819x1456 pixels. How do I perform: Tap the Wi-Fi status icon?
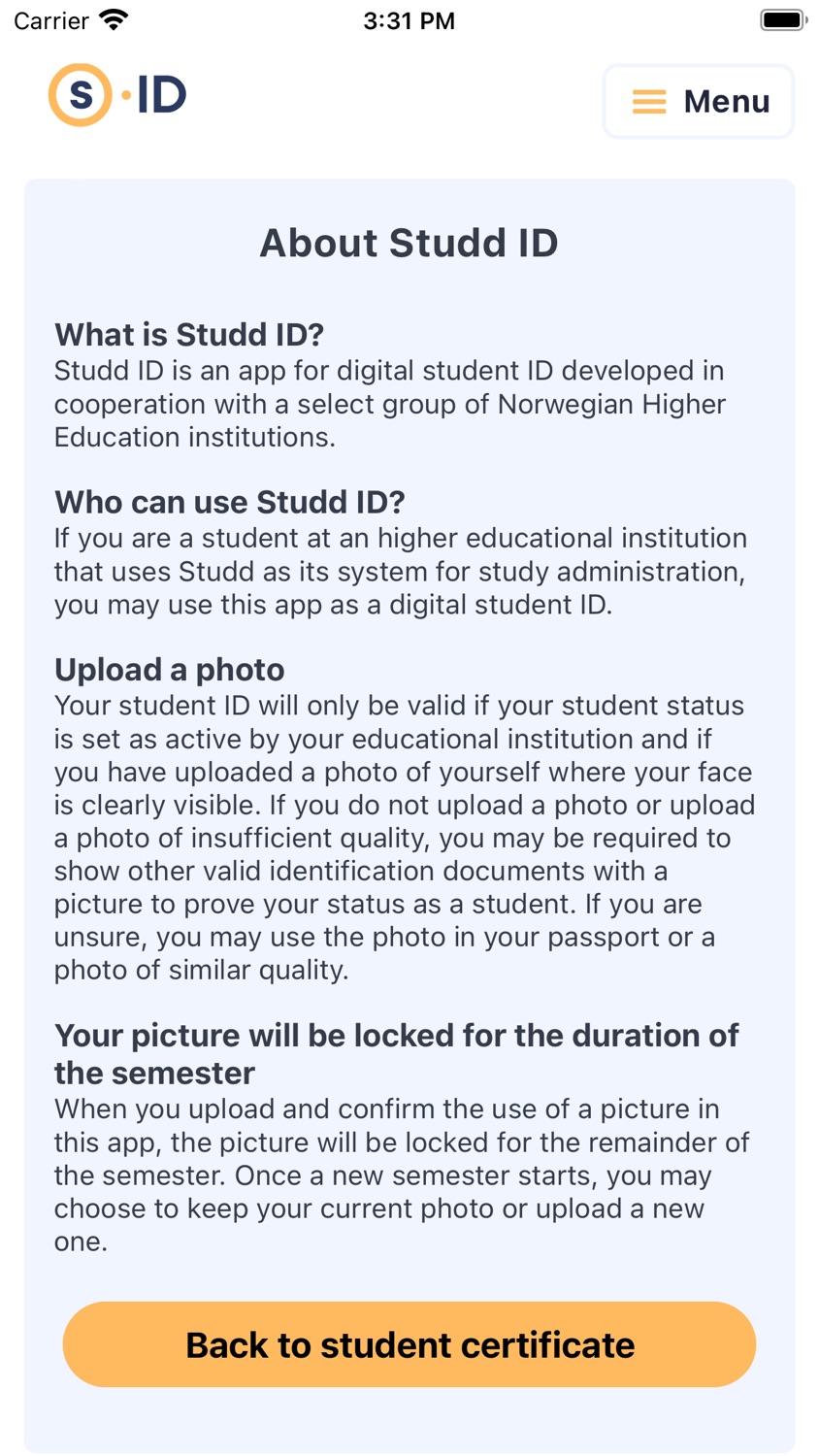tap(115, 20)
